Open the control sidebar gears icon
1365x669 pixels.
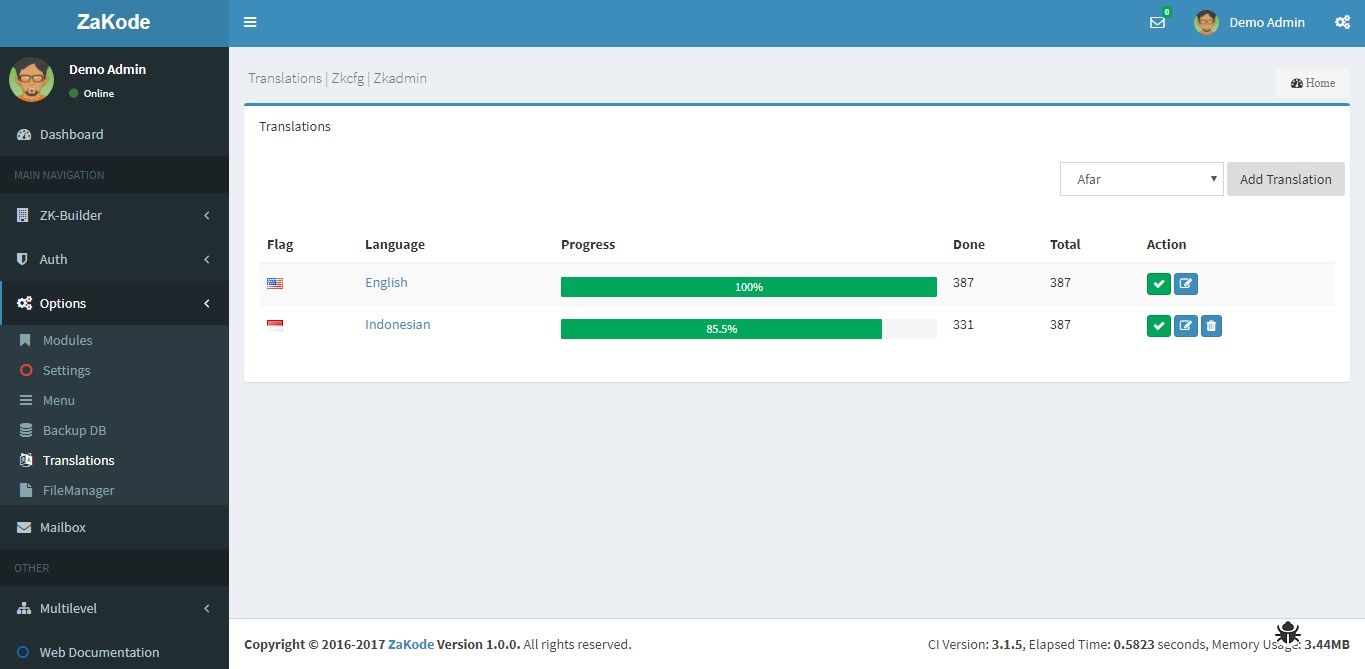(x=1342, y=22)
